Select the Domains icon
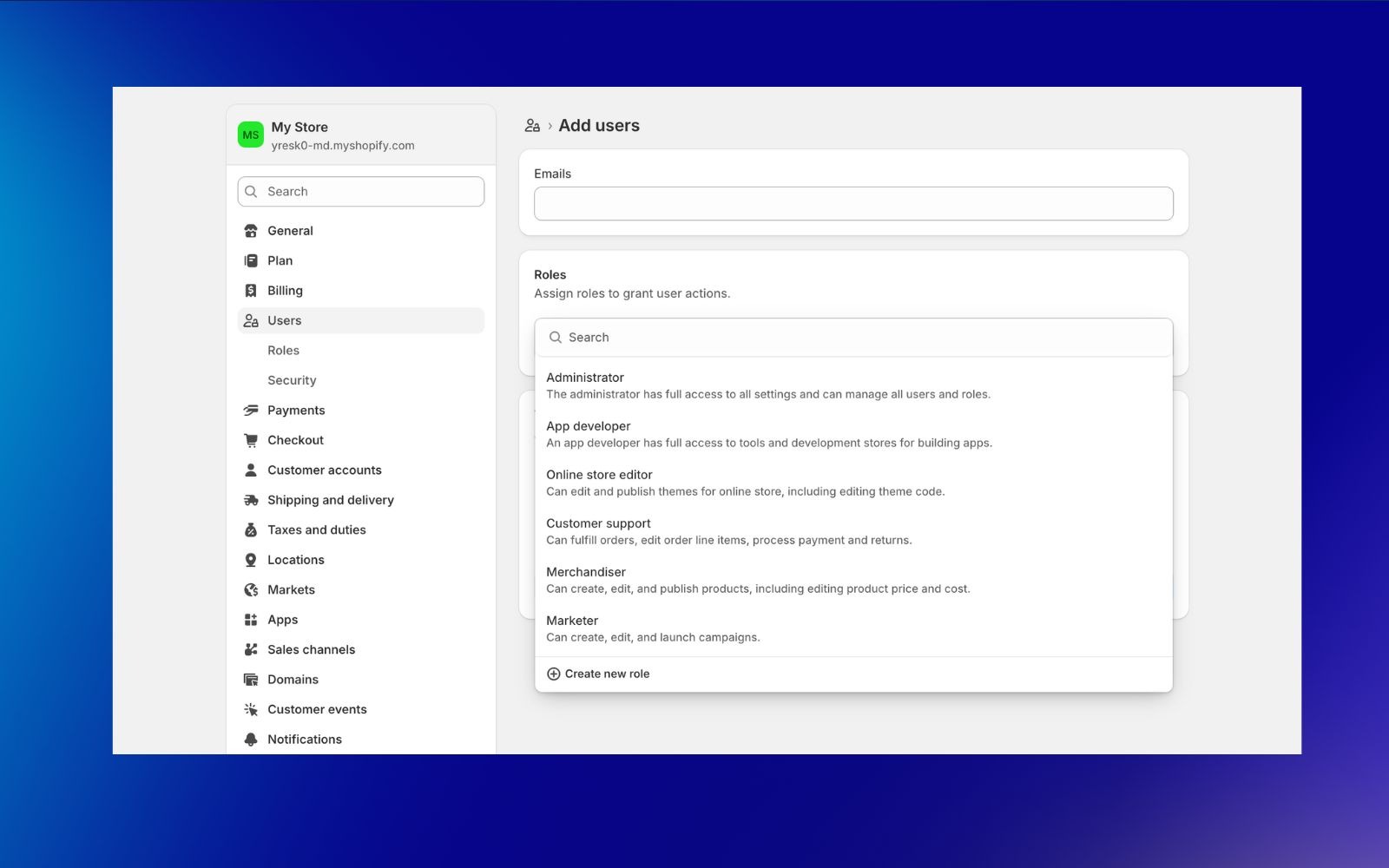The image size is (1389, 868). tap(251, 679)
